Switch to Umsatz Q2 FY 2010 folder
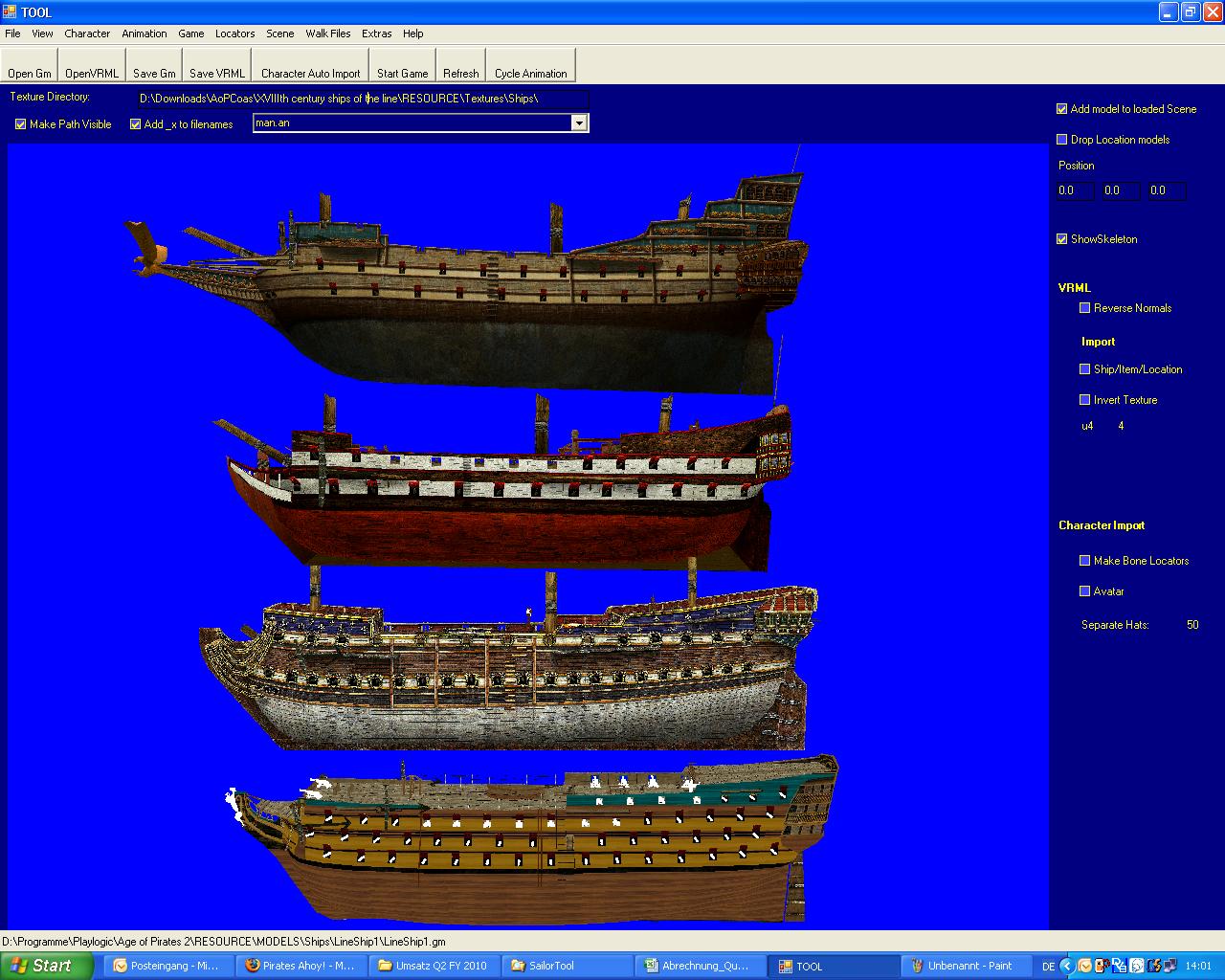Screen dimensions: 1225x980 pyautogui.click(x=434, y=966)
